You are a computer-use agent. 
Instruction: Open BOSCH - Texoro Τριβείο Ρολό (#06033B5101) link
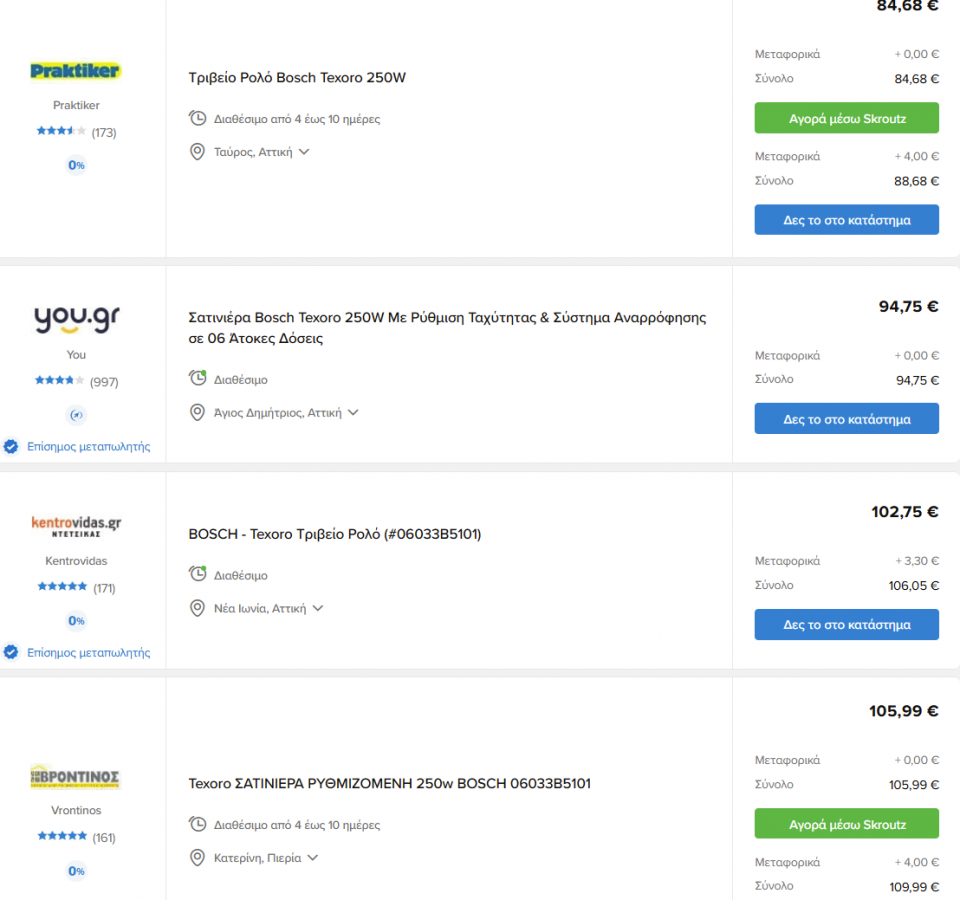(335, 534)
